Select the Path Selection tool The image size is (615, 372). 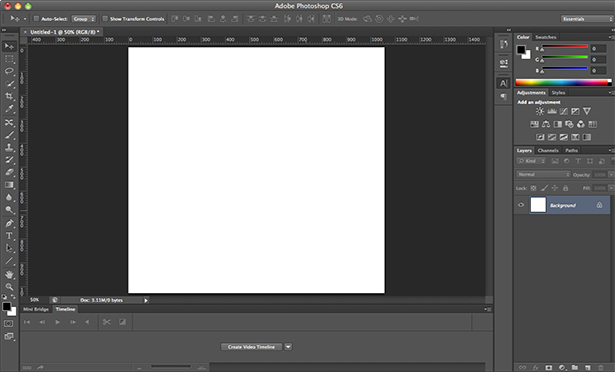coord(9,248)
